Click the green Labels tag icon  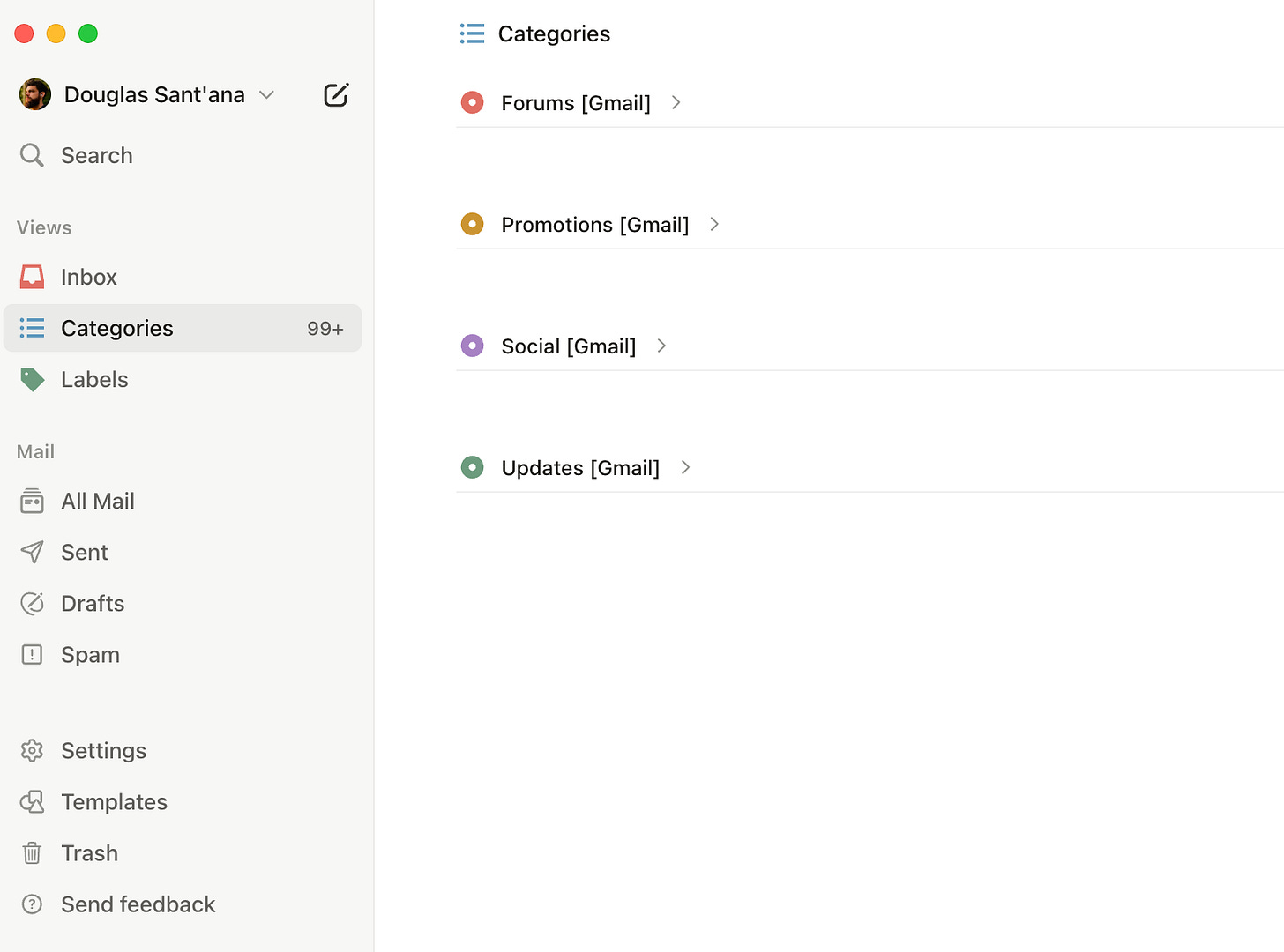[32, 380]
